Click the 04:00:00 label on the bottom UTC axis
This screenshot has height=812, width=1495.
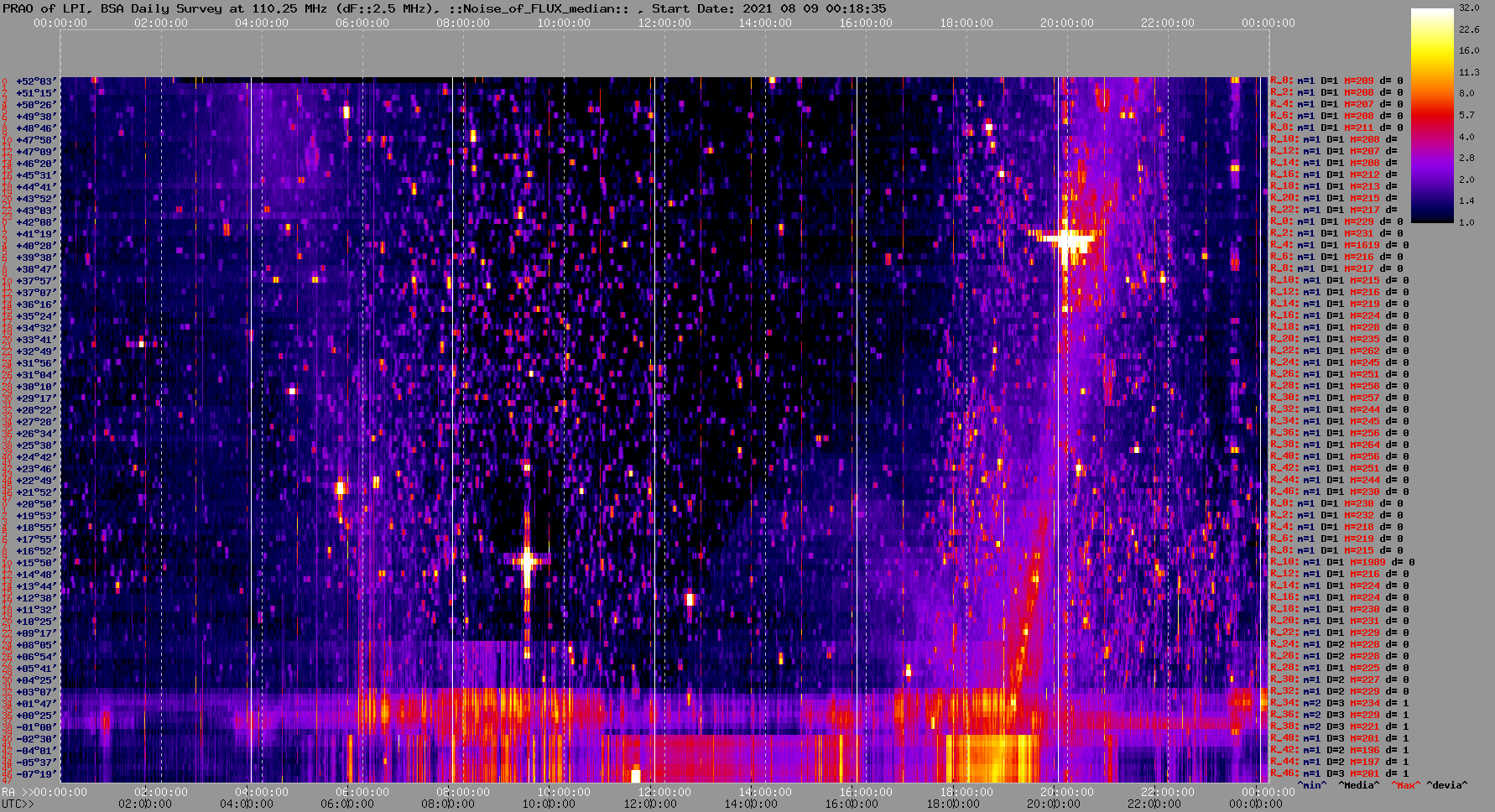[247, 804]
